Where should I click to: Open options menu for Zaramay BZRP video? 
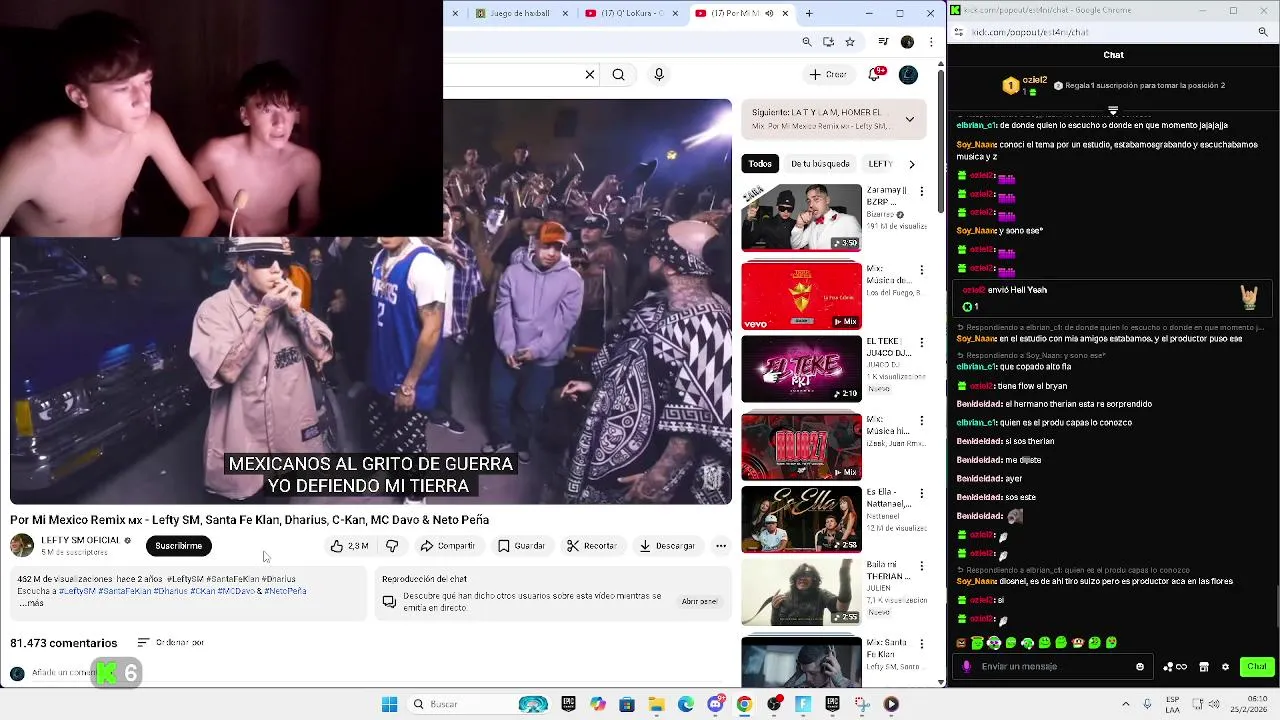coord(922,191)
